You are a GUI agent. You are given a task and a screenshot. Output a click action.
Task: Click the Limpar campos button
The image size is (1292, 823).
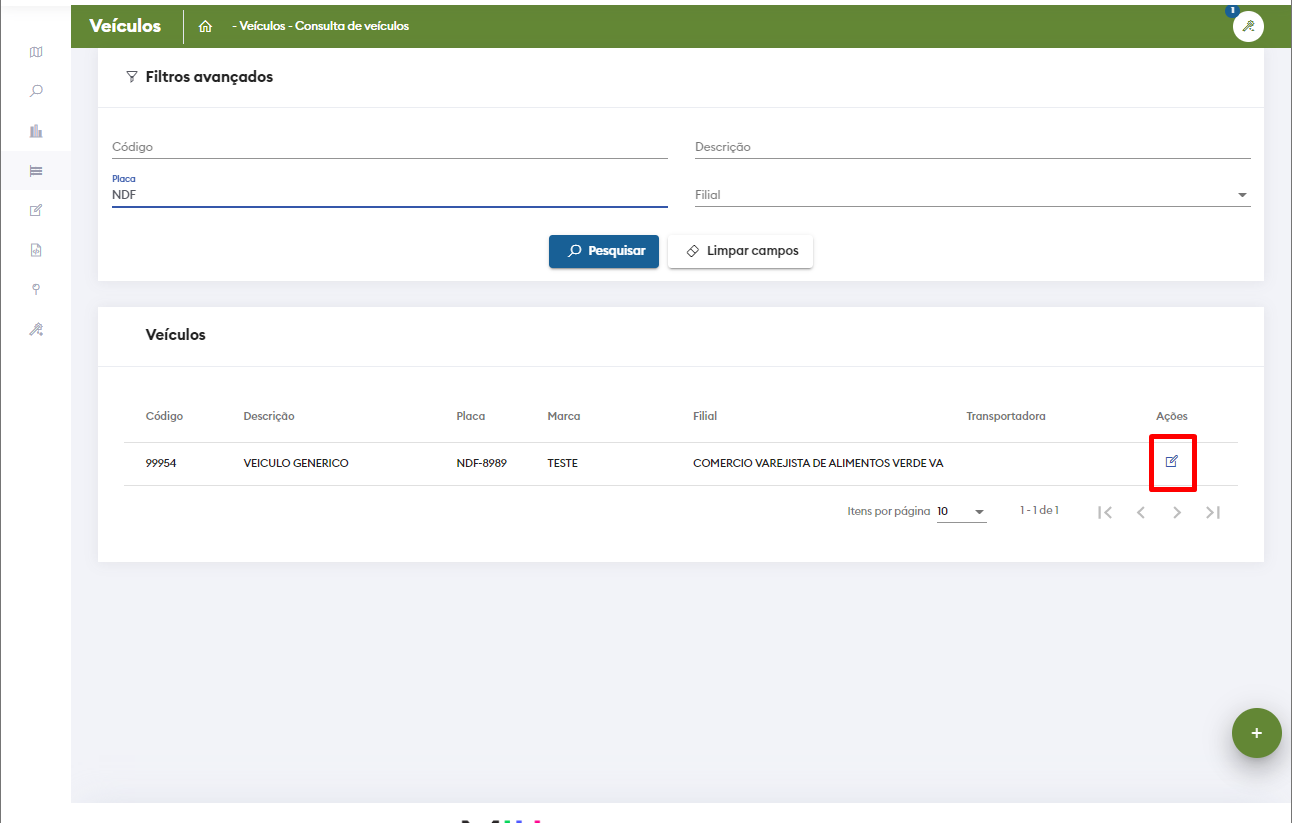click(740, 251)
